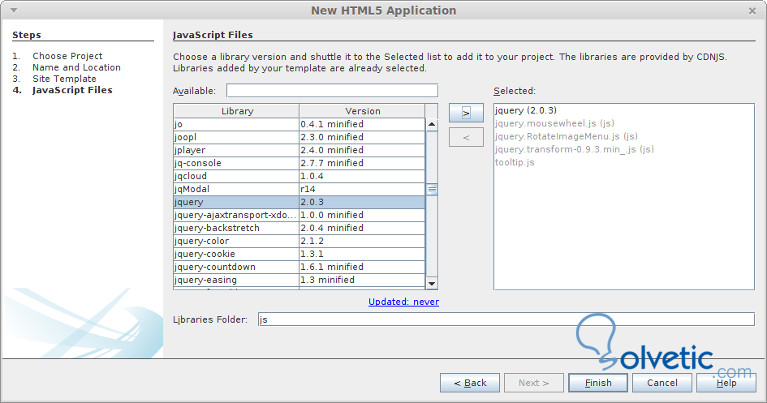Click version cell 2.1.2 for jquery-color
This screenshot has height=403, width=767.
click(x=362, y=241)
